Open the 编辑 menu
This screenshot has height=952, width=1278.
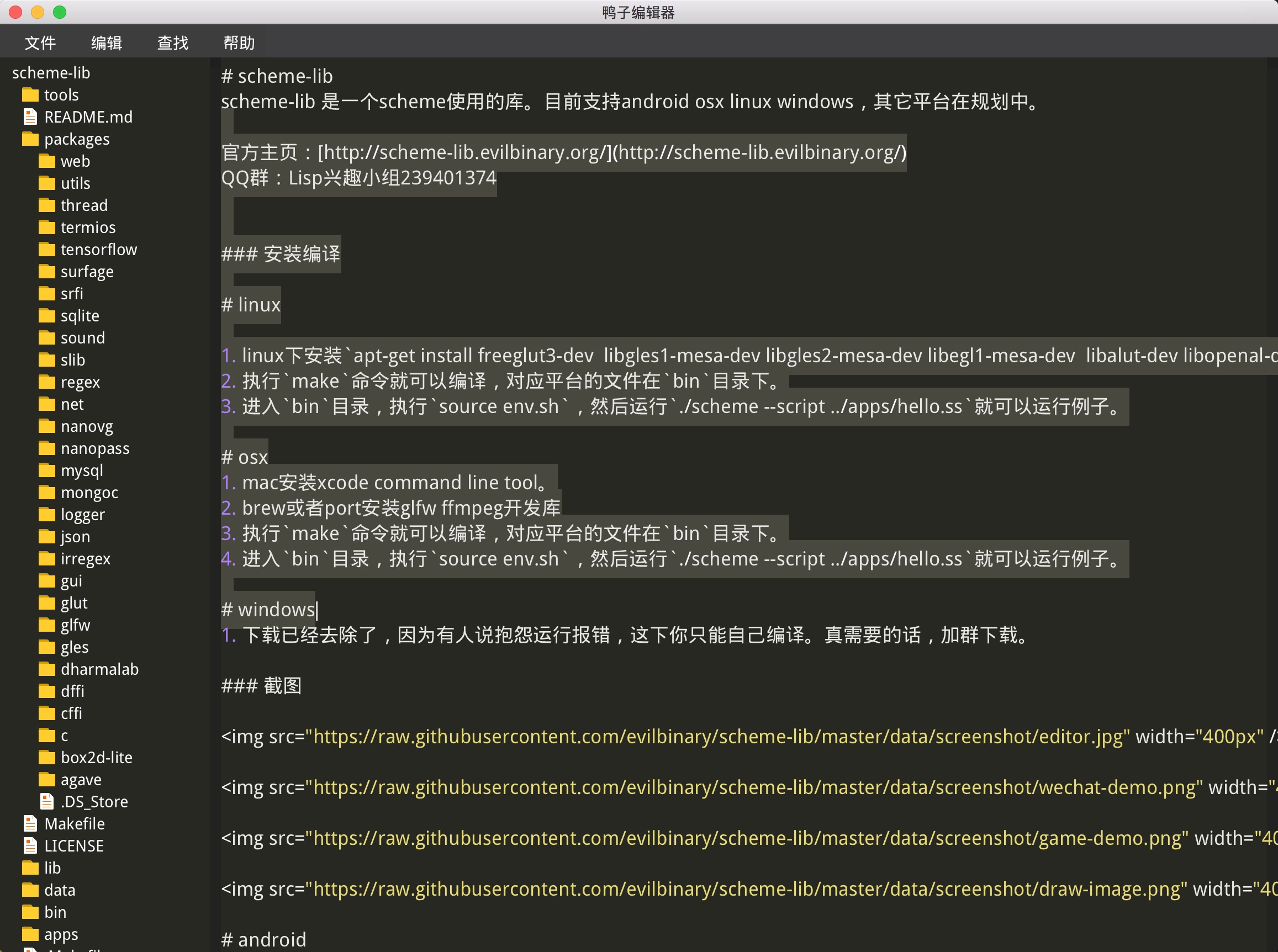tap(107, 43)
